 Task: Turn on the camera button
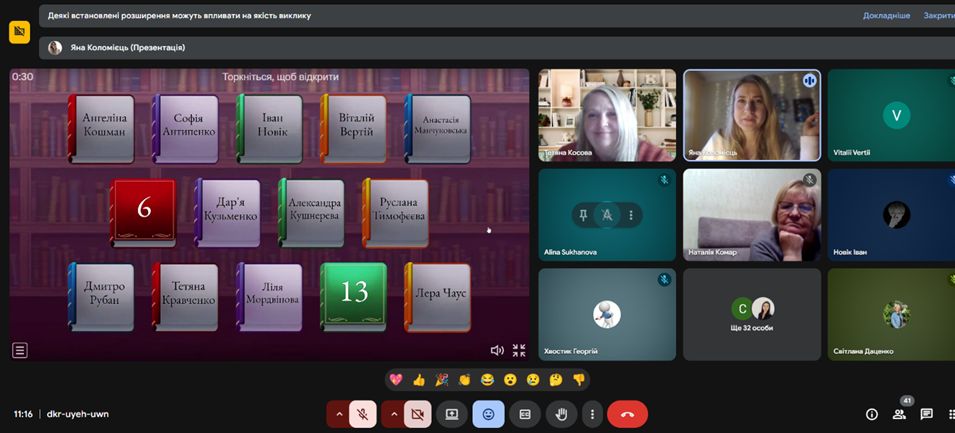tap(417, 414)
